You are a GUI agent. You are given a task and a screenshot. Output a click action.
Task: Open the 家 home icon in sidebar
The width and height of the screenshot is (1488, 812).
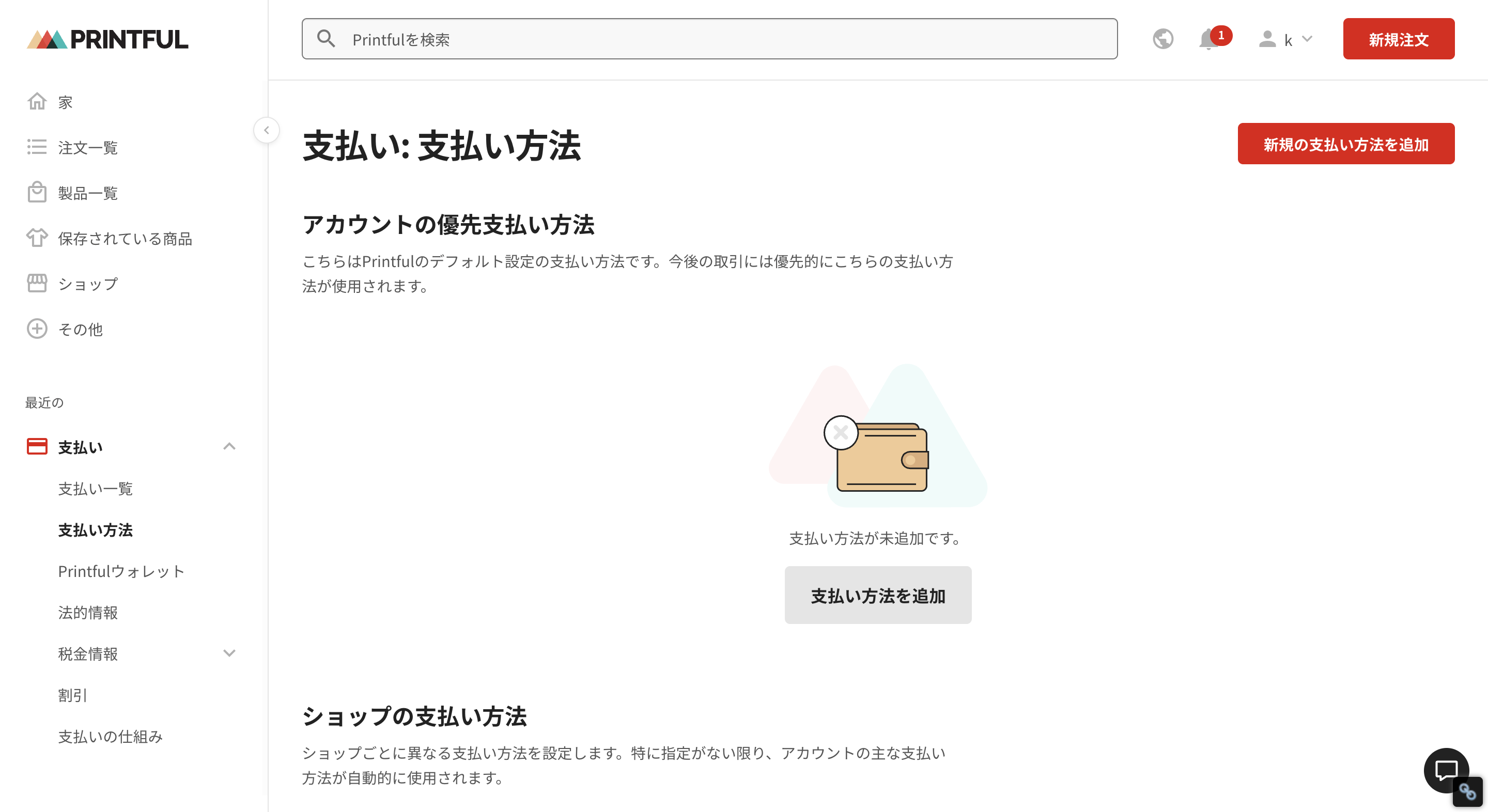tap(36, 102)
